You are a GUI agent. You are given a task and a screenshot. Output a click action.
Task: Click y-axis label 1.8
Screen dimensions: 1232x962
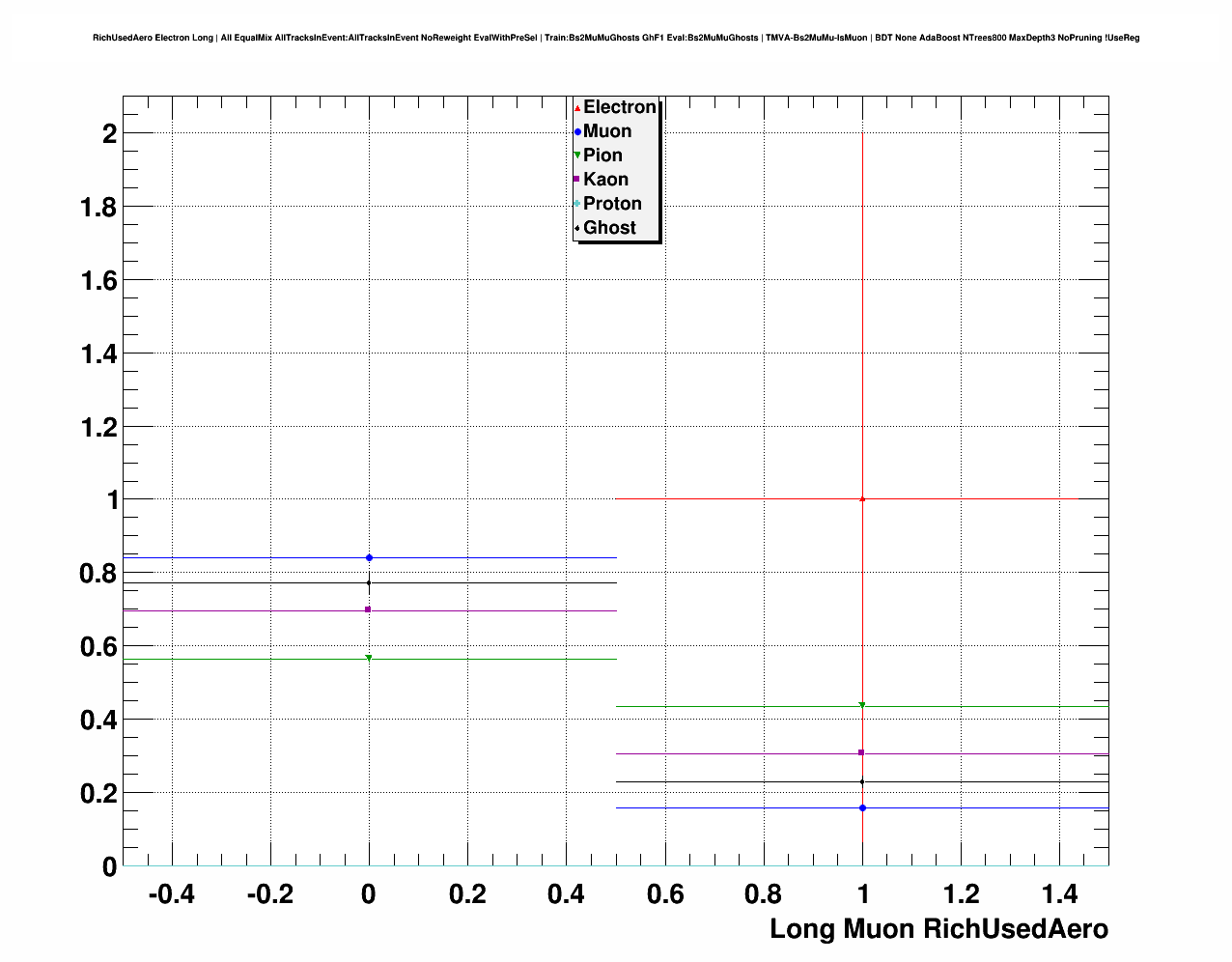(x=99, y=207)
